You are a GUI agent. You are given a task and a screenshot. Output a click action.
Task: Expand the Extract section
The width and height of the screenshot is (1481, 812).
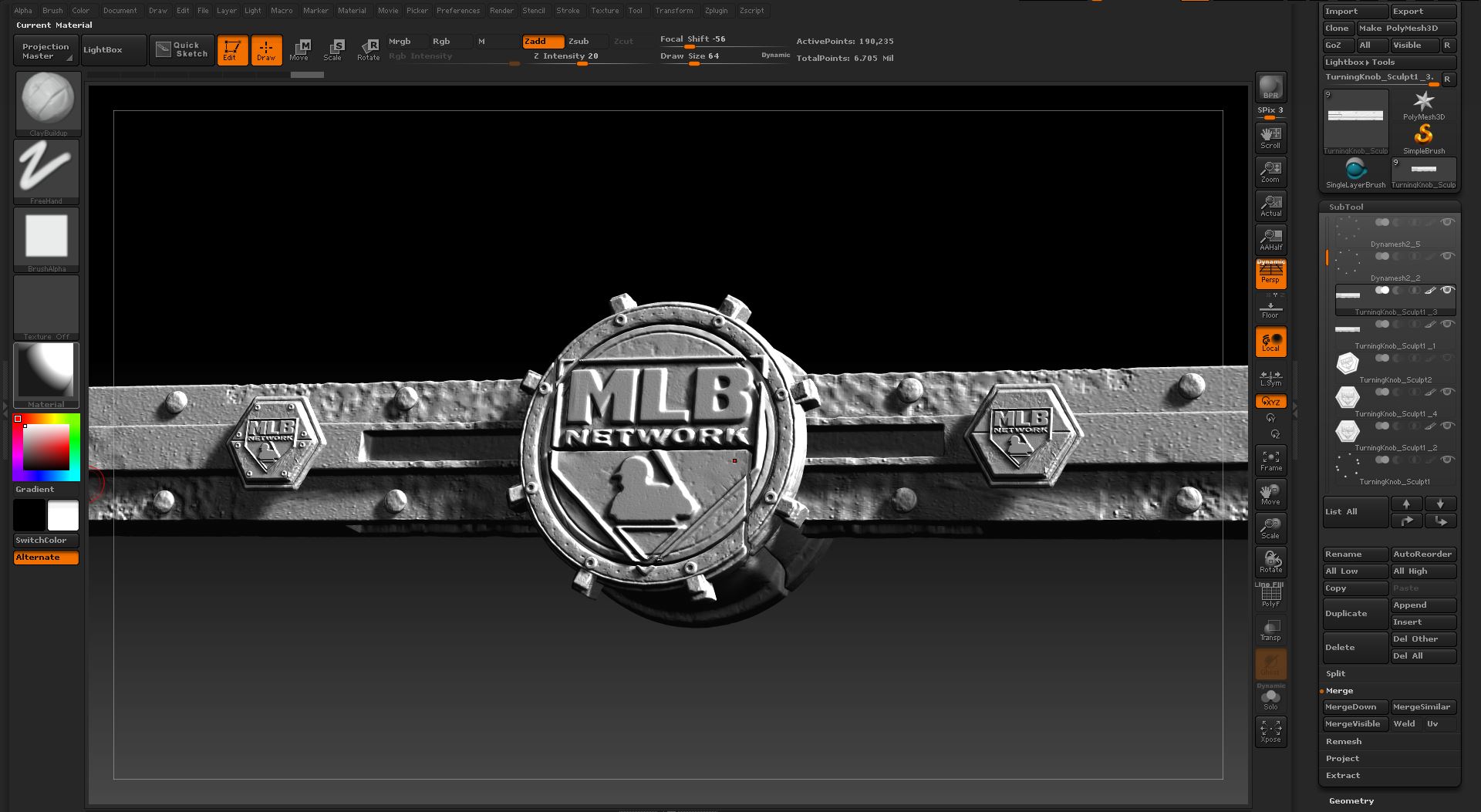(1343, 775)
